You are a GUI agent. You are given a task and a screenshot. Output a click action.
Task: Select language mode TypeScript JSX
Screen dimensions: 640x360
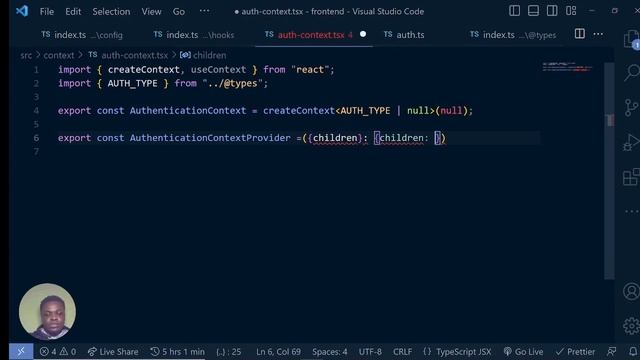[x=457, y=352]
